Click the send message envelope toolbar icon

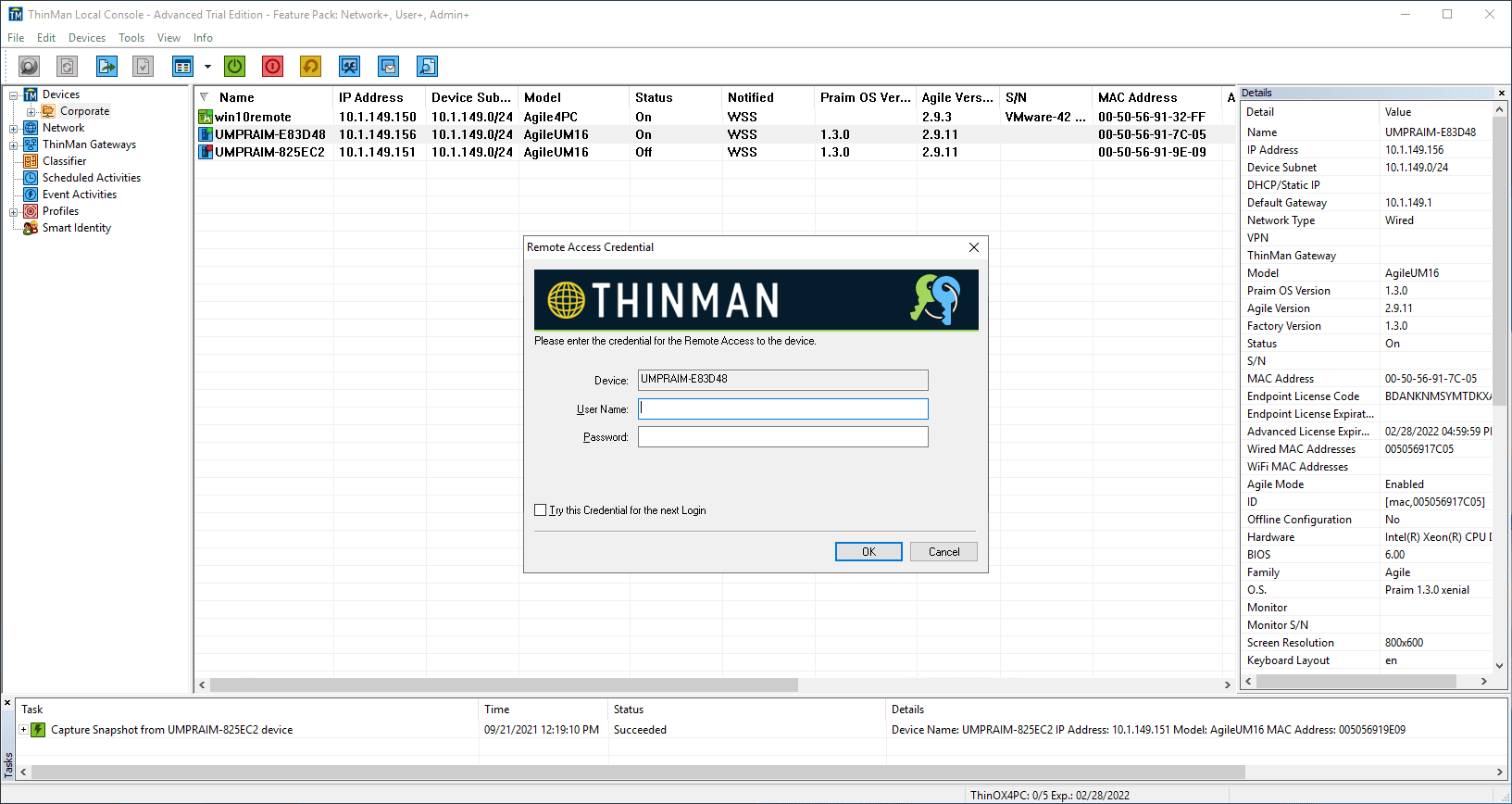(388, 67)
